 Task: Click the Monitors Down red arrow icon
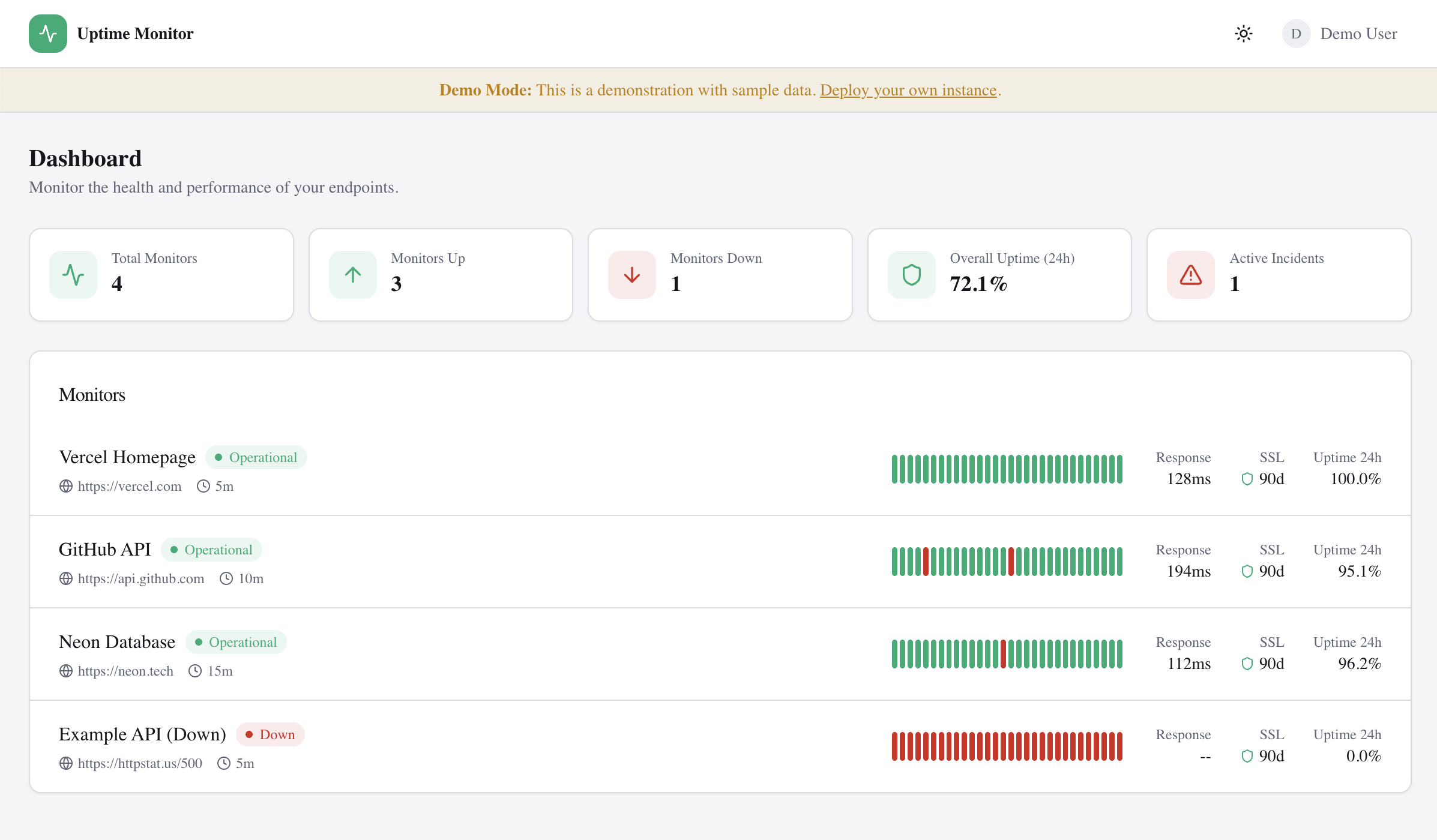coord(631,275)
